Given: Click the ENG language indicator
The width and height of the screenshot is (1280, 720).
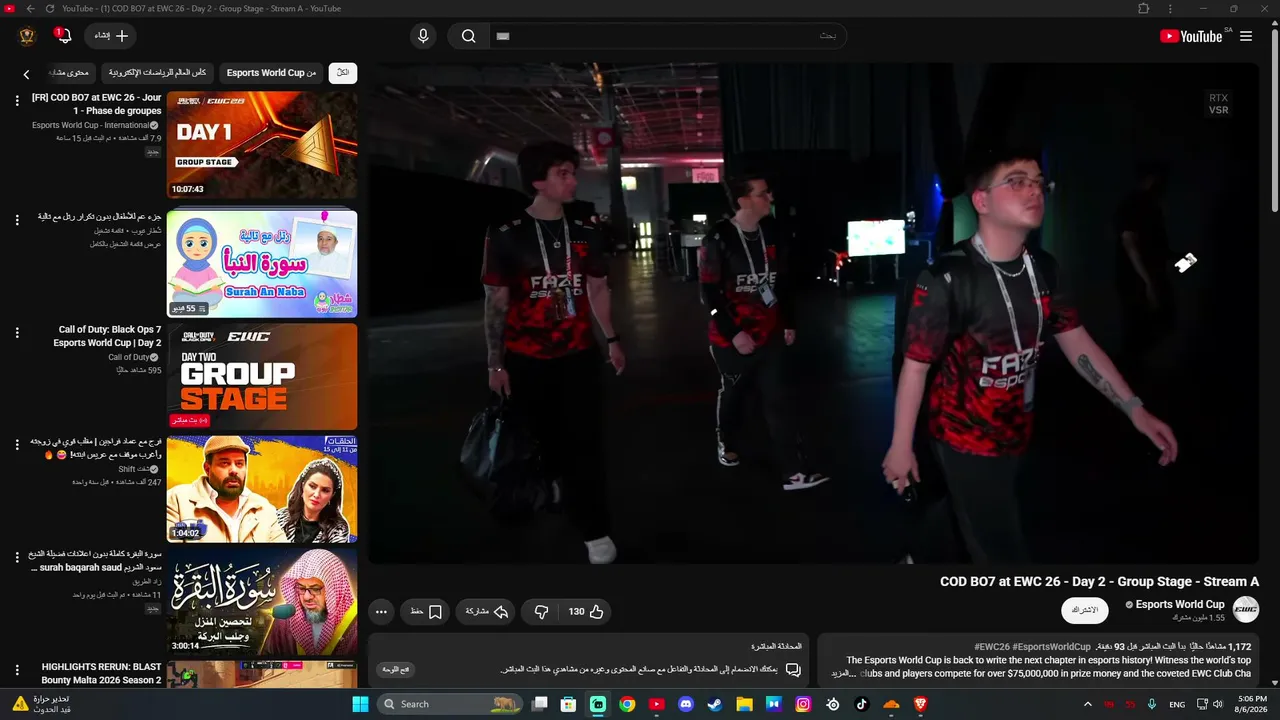Looking at the screenshot, I should tap(1177, 704).
